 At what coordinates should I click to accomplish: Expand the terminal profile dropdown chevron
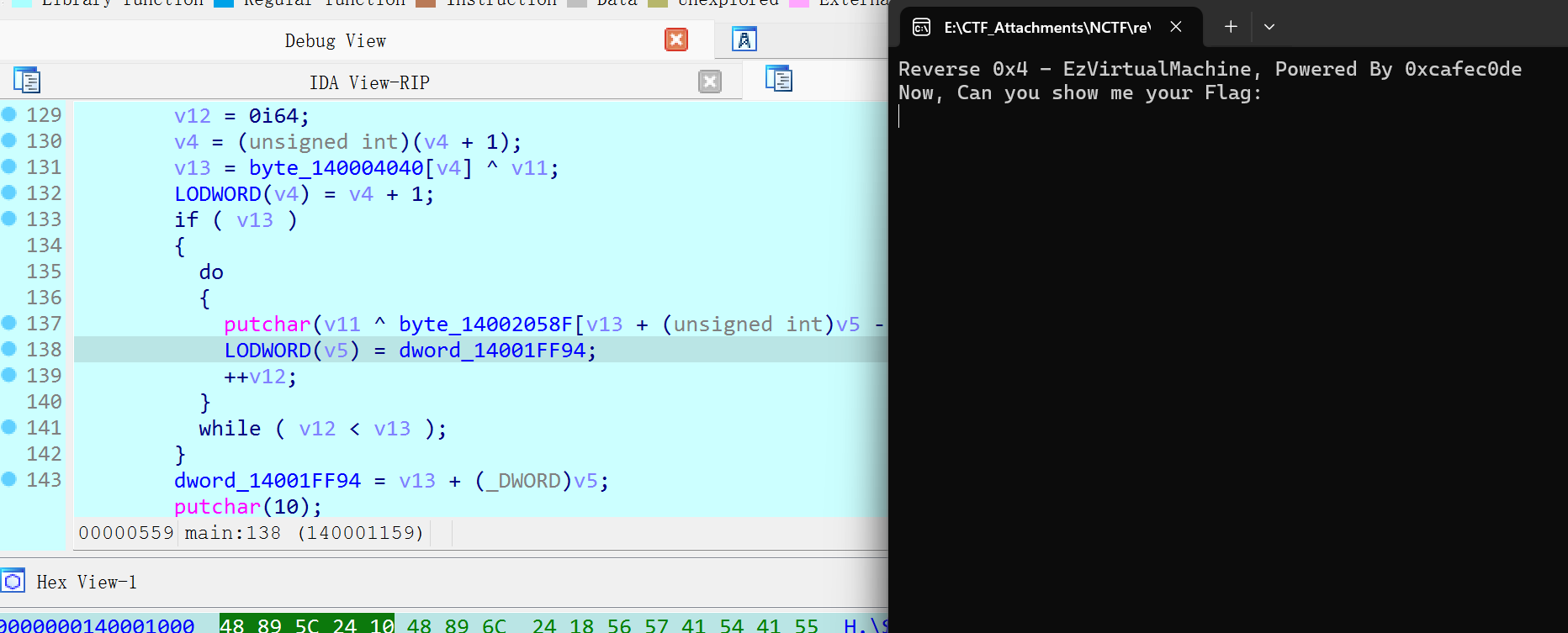pos(1269,27)
